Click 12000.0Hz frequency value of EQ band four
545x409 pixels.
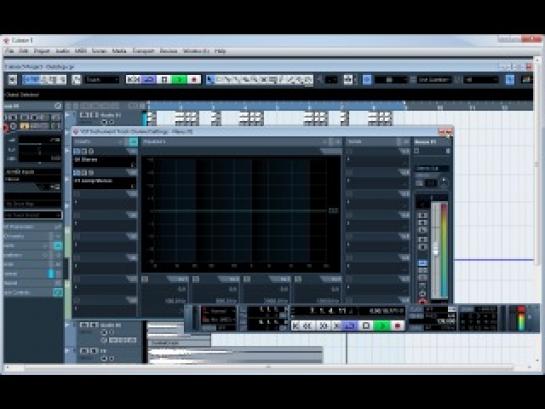pyautogui.click(x=328, y=301)
